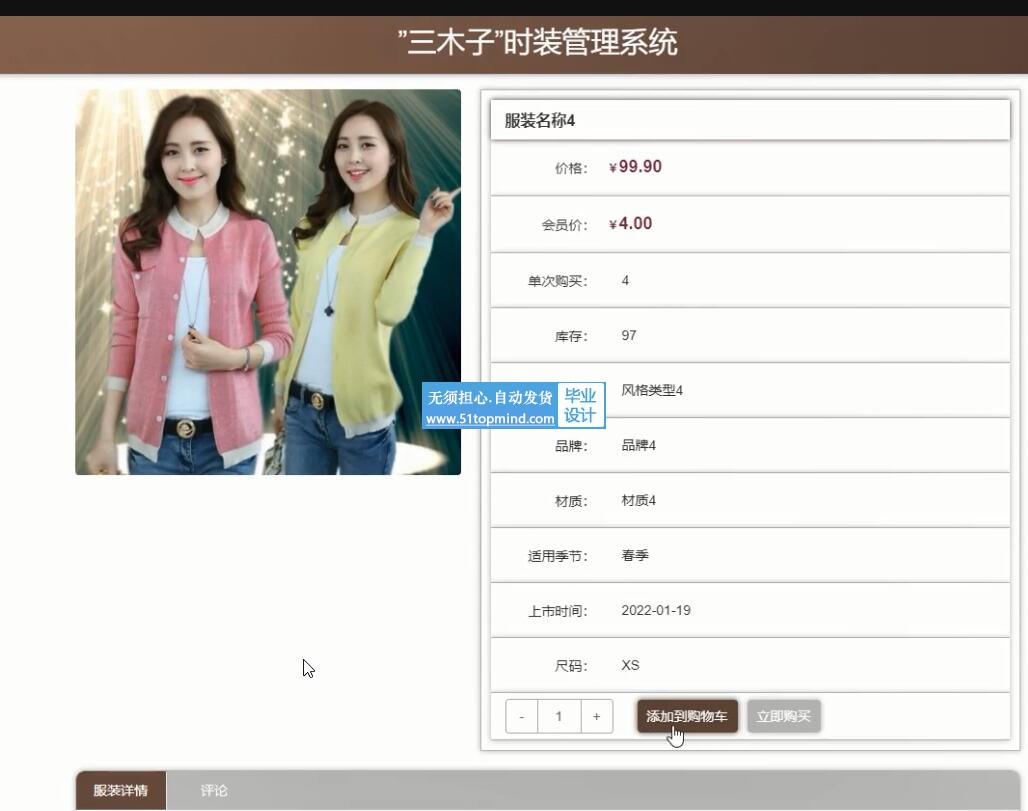This screenshot has height=811, width=1028.
Task: Click the 价格 label
Action: point(571,168)
